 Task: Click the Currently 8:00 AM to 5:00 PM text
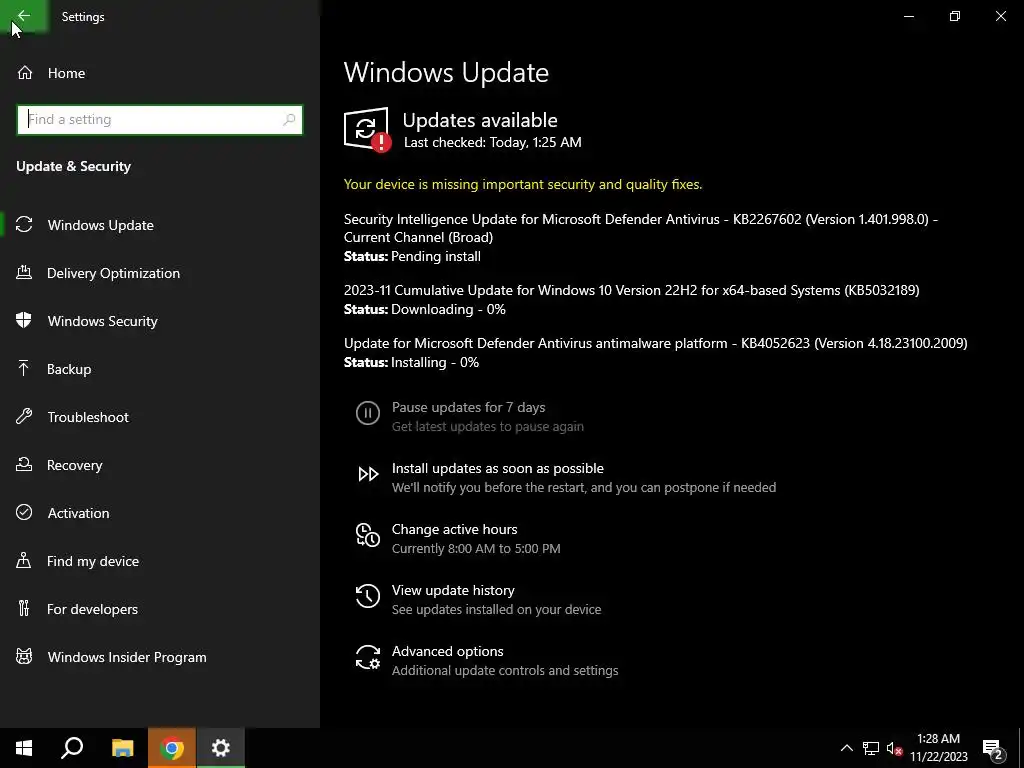pos(476,549)
